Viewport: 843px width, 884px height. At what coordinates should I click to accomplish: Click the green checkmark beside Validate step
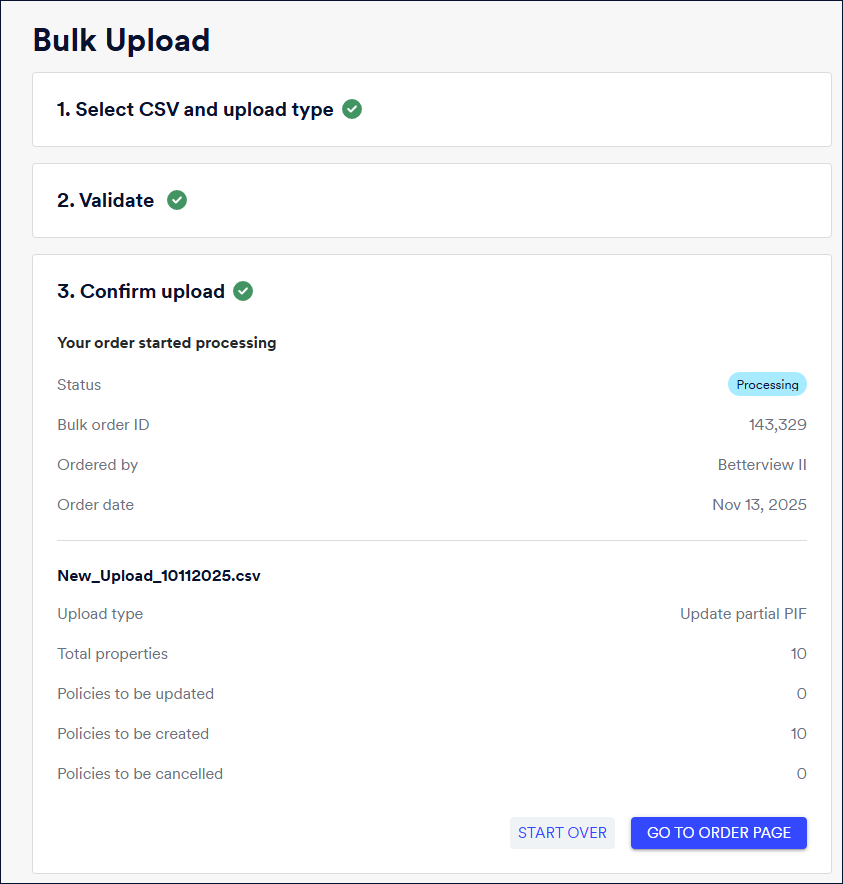pyautogui.click(x=177, y=200)
